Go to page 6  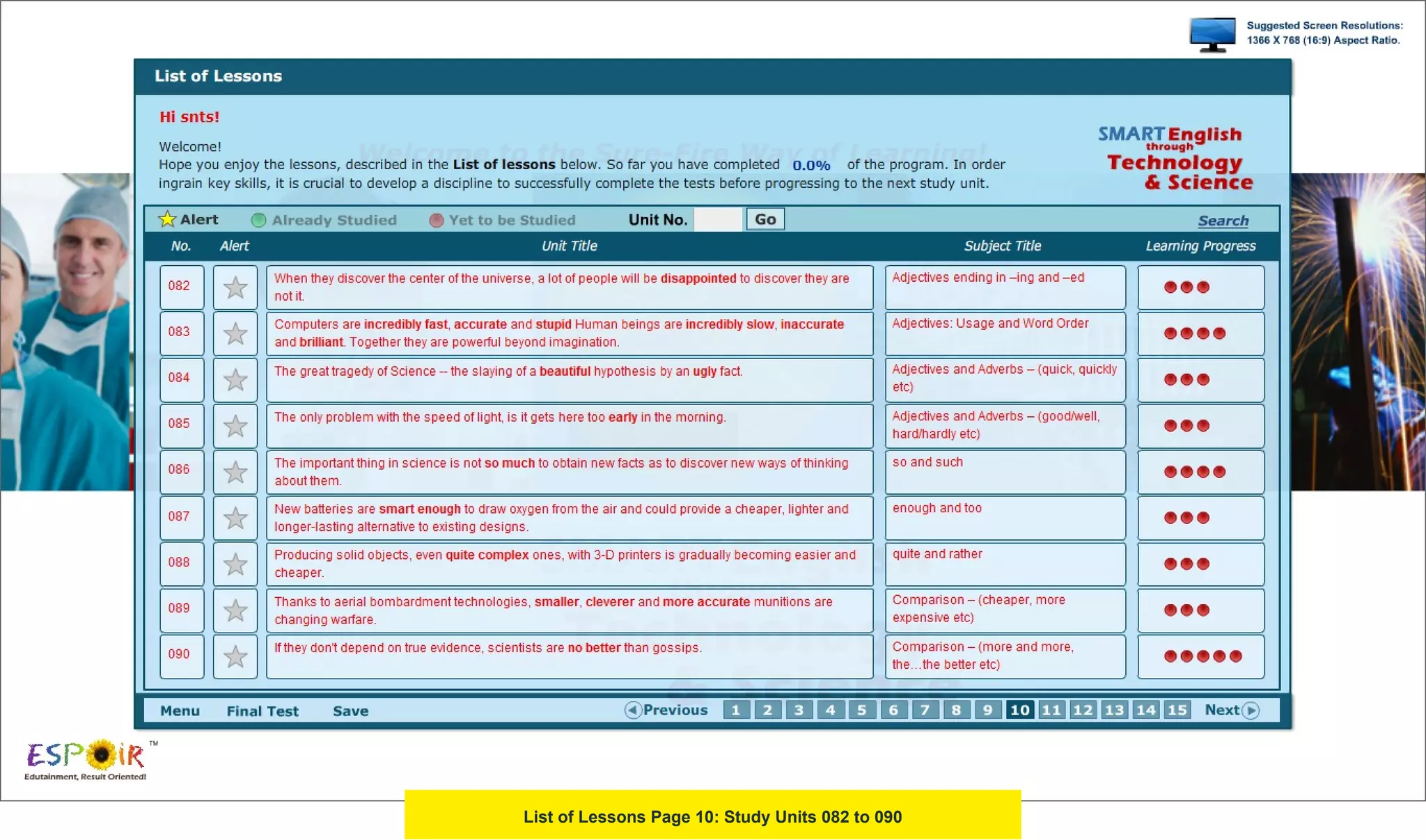(893, 710)
